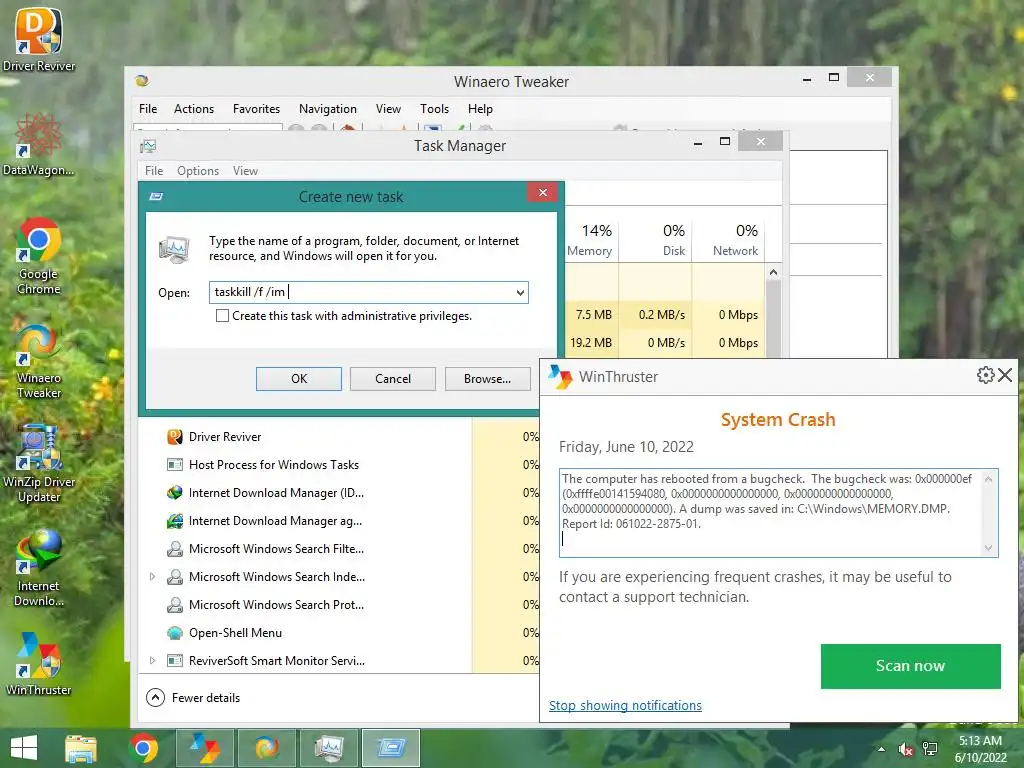Open Winaero Tweaker Actions menu
Viewport: 1024px width, 768px height.
click(194, 109)
